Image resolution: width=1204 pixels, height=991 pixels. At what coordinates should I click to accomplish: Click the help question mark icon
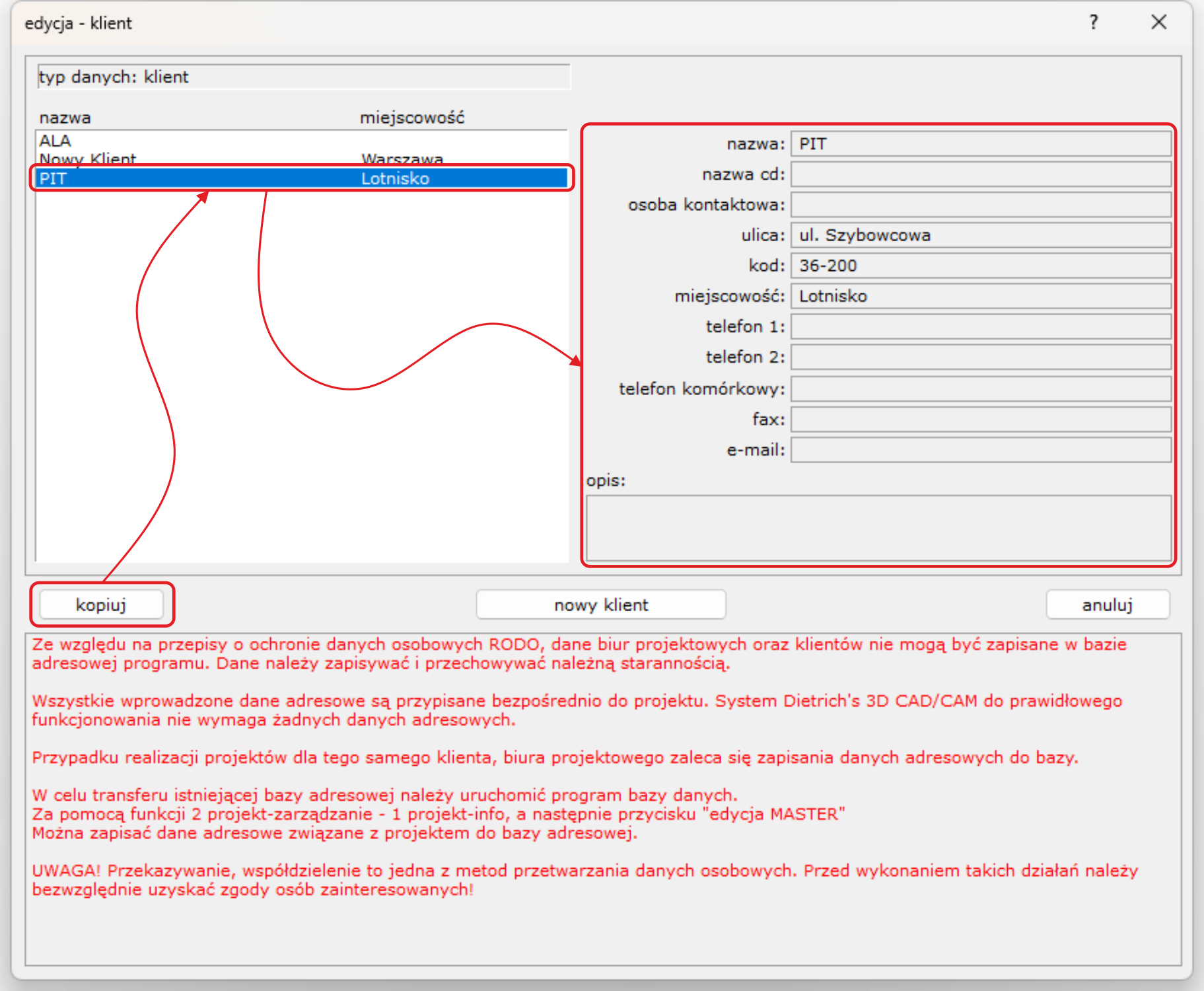(1094, 22)
